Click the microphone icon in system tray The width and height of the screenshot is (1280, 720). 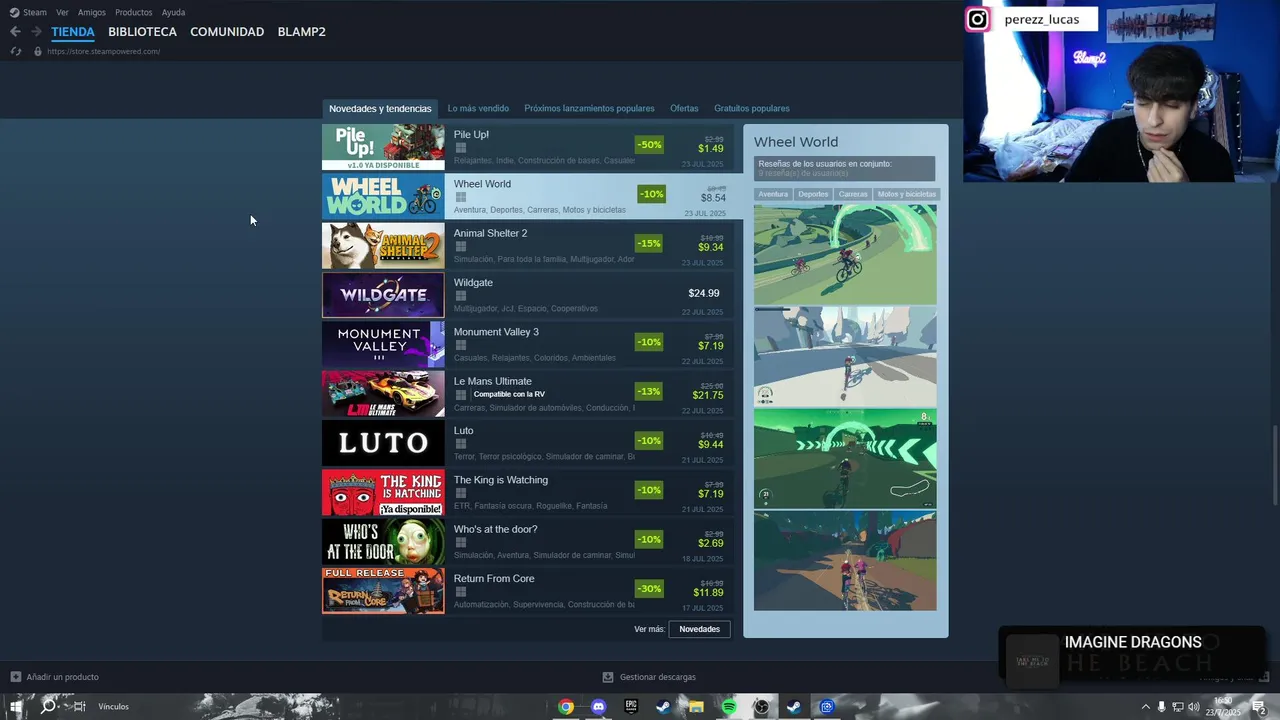1161,707
